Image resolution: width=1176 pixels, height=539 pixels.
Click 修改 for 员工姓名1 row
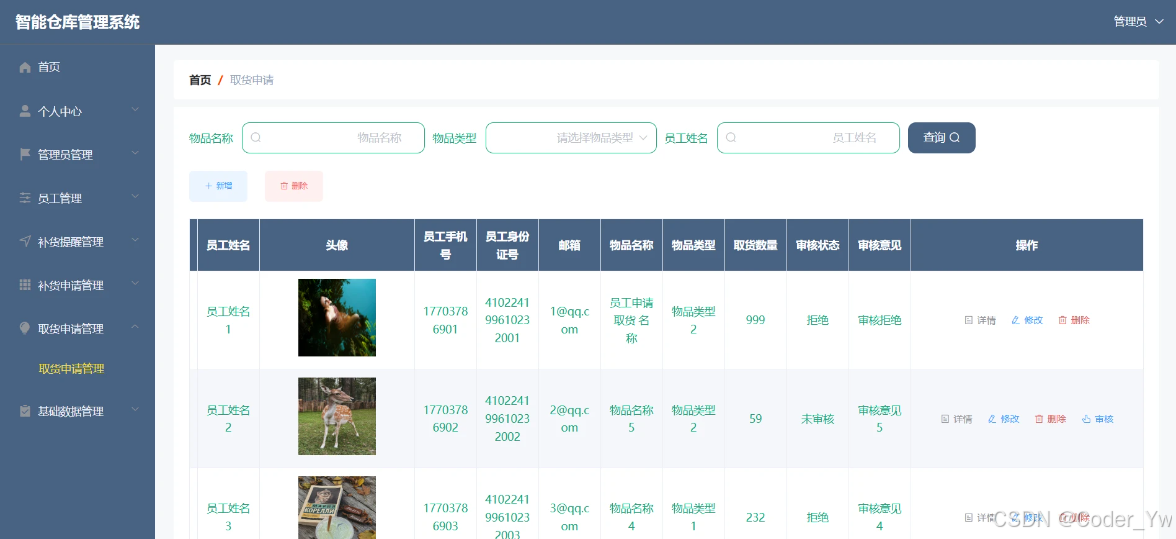point(1027,320)
